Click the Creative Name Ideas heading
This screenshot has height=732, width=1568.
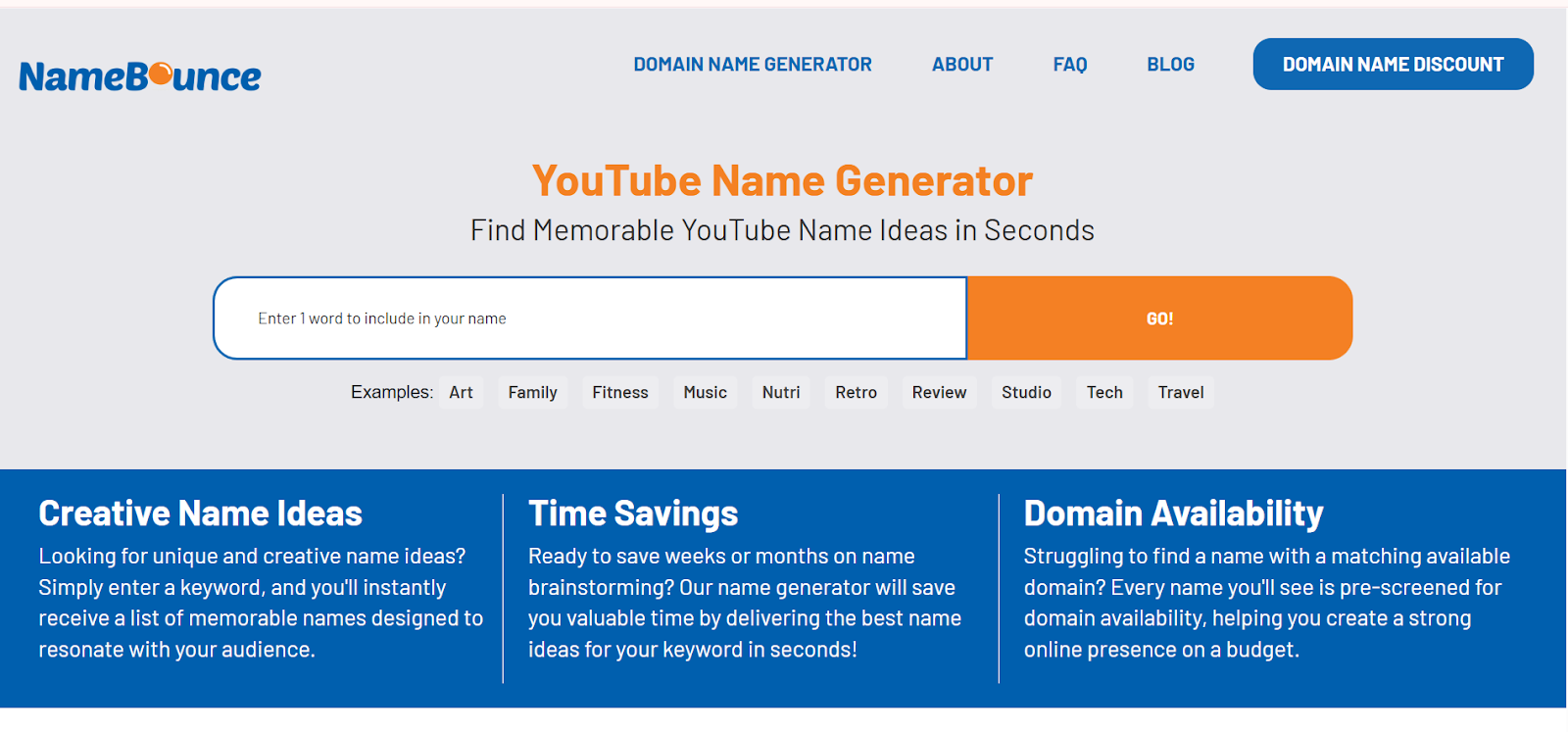tap(201, 513)
